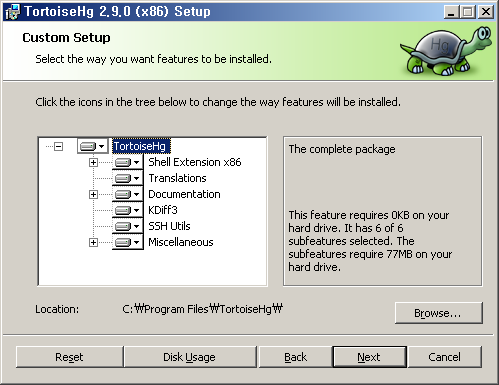Click 'The complete package' description text
Image resolution: width=499 pixels, height=385 pixels.
[342, 149]
